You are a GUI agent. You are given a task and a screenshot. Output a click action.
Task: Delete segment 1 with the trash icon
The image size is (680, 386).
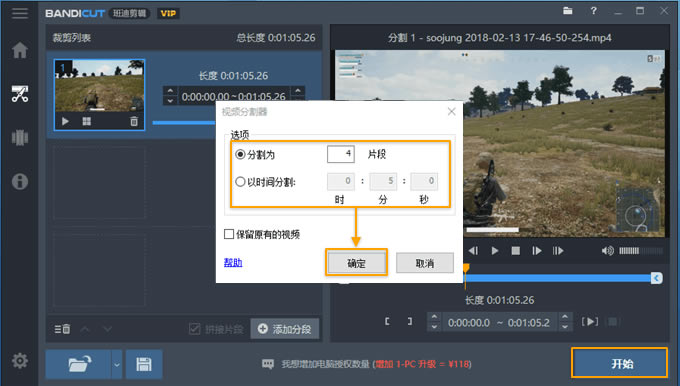(134, 121)
